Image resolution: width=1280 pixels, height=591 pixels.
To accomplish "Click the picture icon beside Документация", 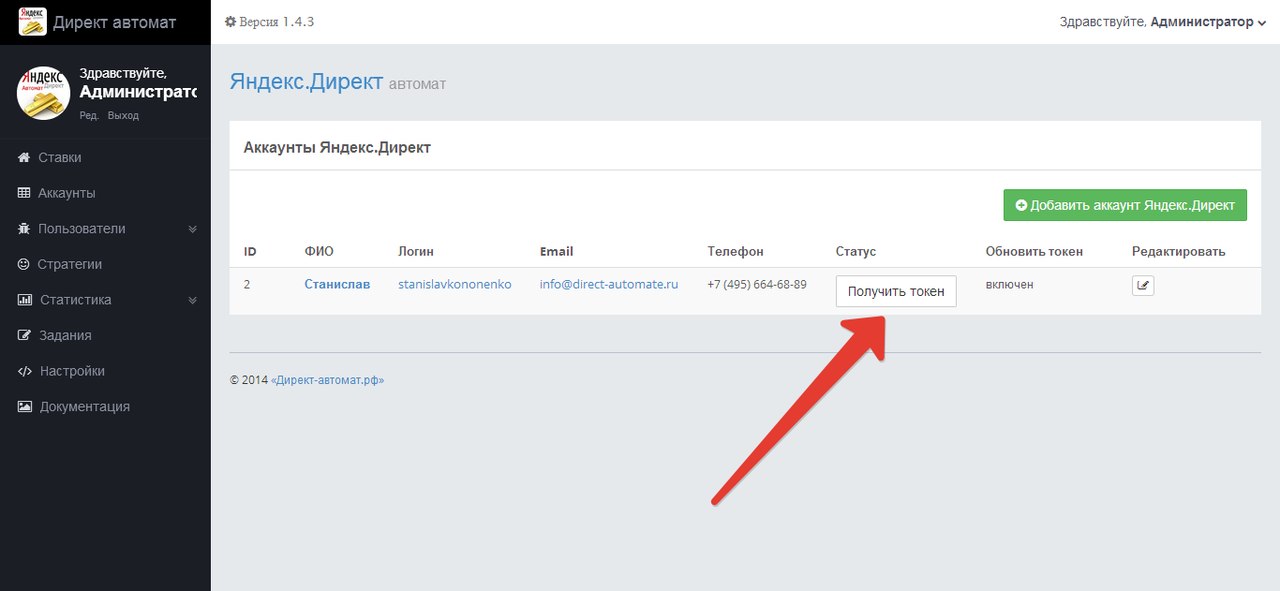I will click(x=24, y=407).
